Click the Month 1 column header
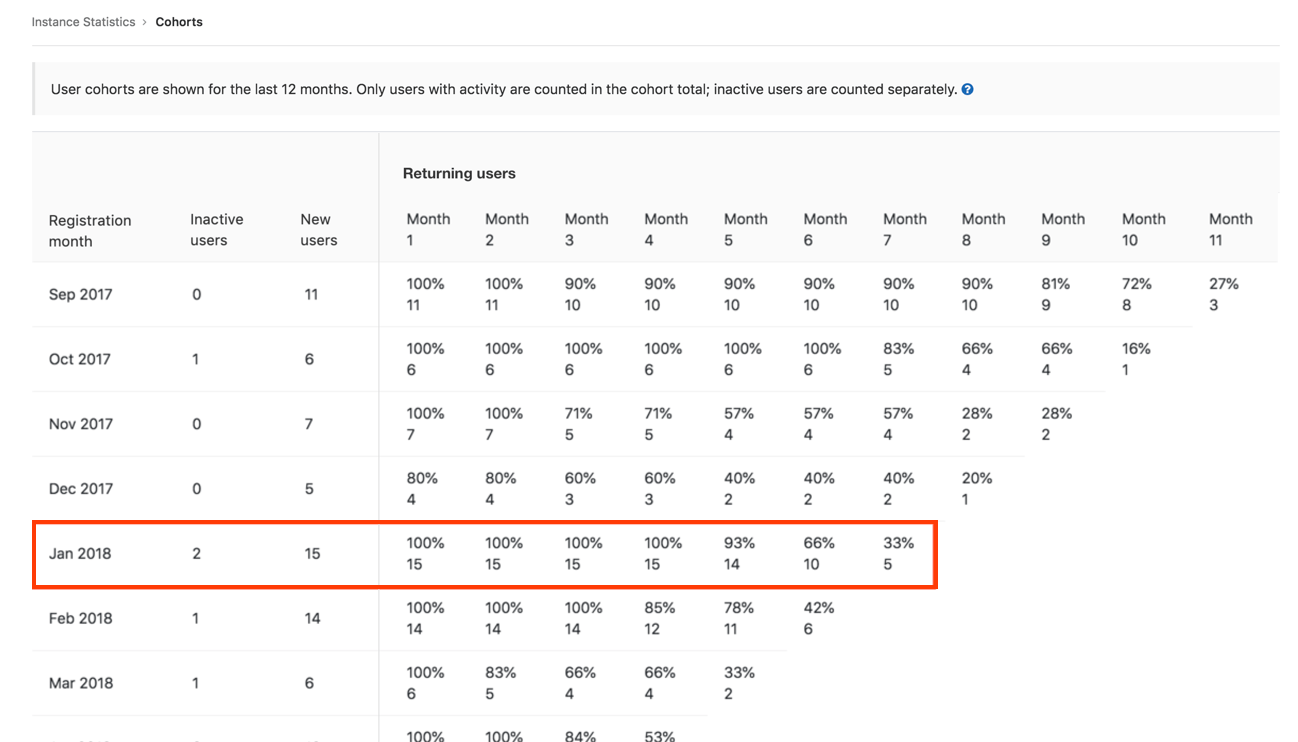 click(x=428, y=230)
